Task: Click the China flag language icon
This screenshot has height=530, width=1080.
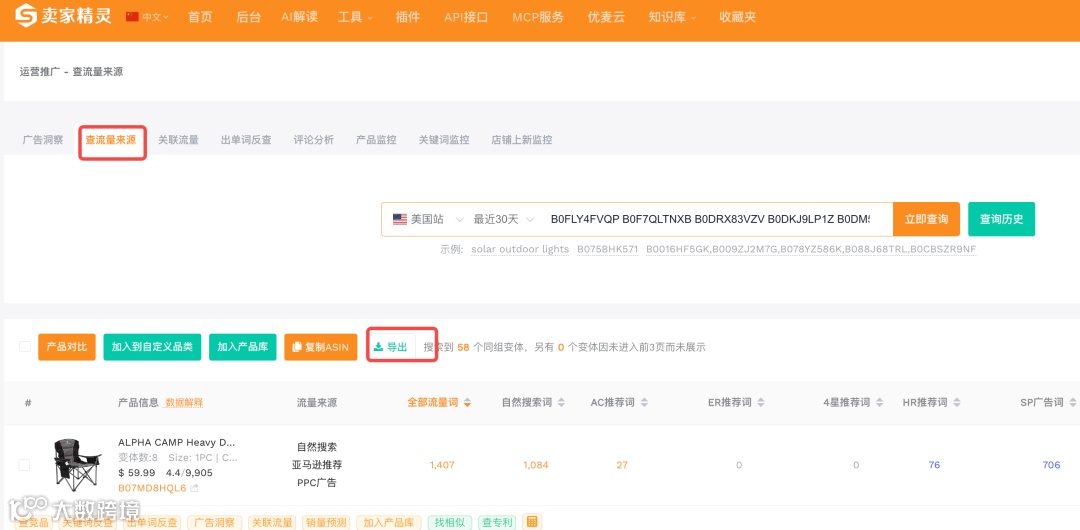Action: pos(132,17)
